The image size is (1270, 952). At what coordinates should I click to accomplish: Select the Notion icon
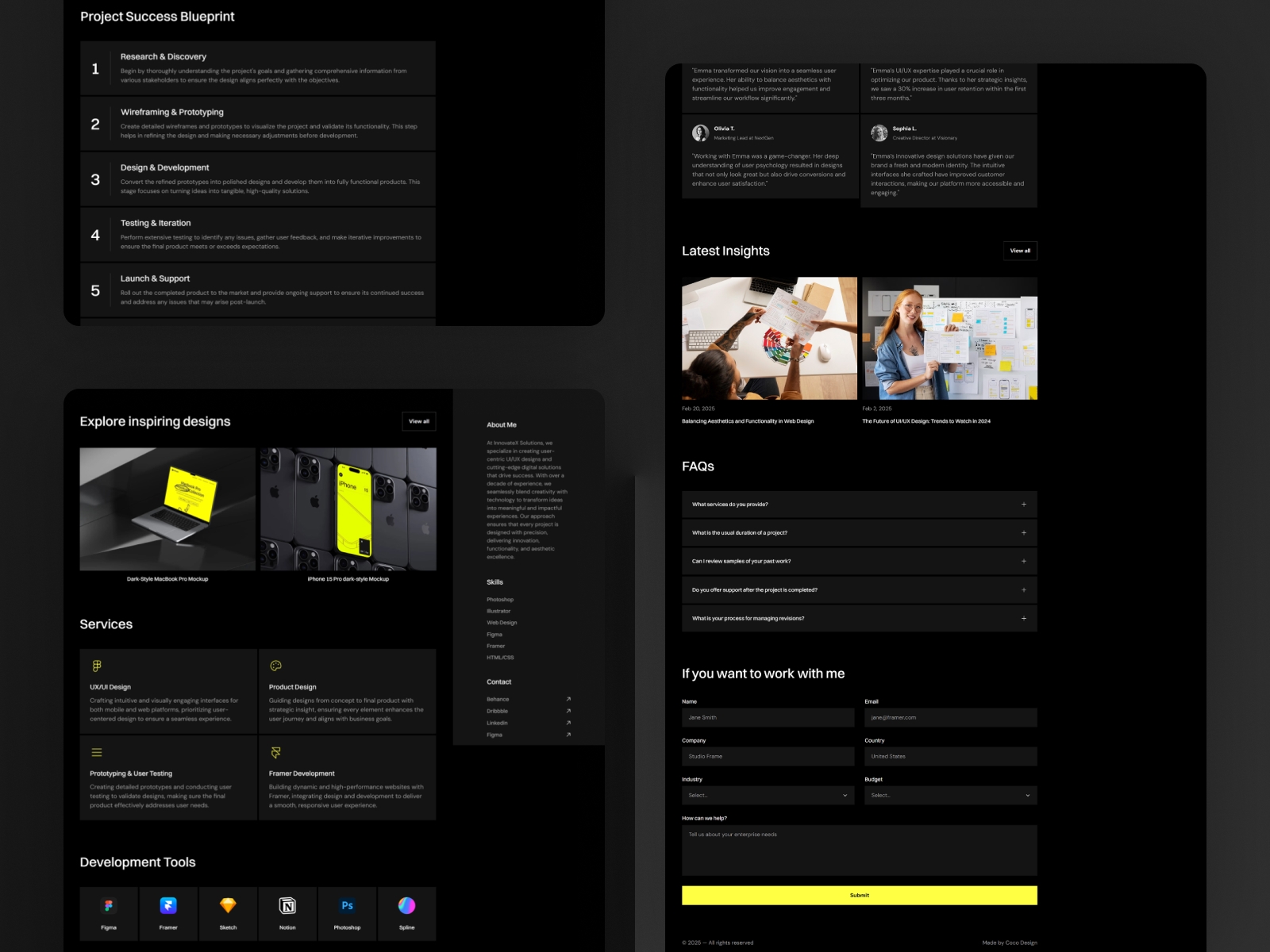pos(287,904)
